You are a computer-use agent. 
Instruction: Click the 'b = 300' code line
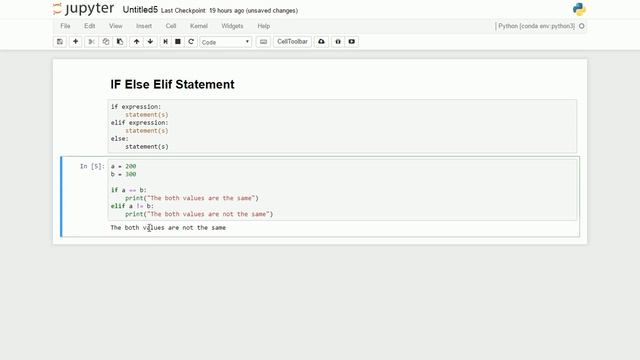[x=123, y=174]
